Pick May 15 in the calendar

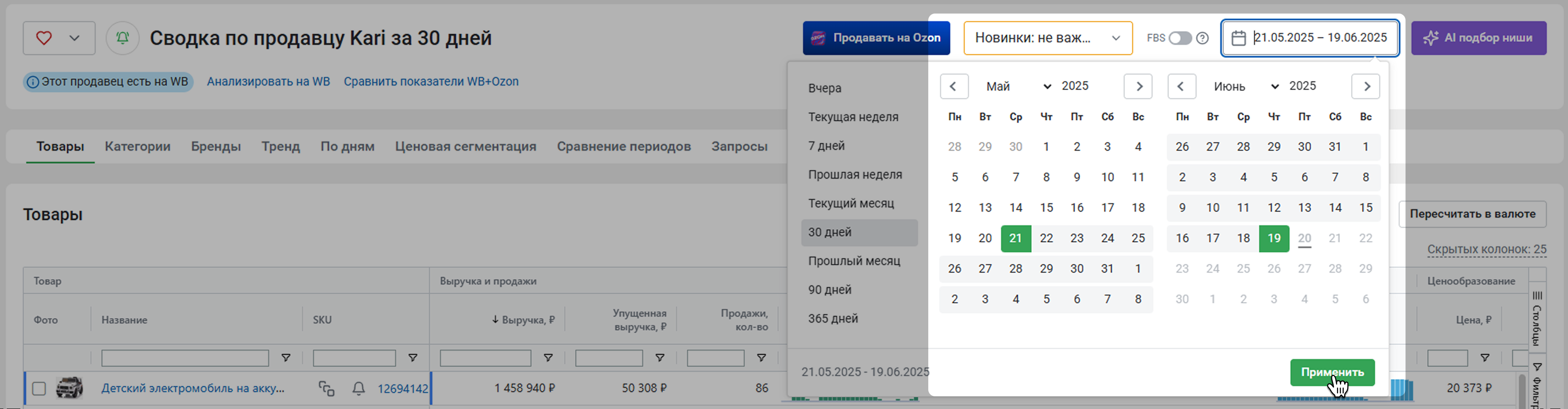[x=1046, y=208]
